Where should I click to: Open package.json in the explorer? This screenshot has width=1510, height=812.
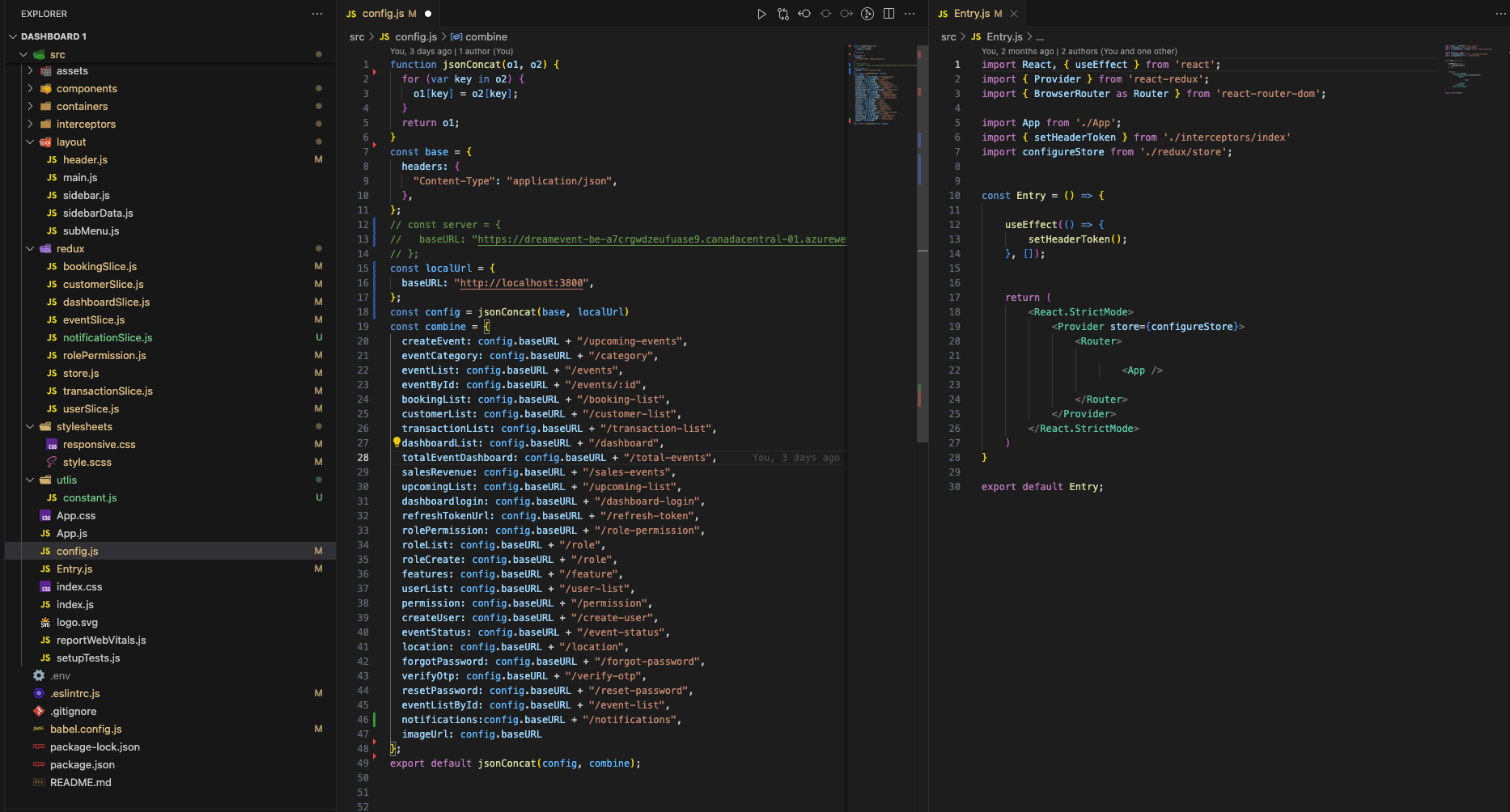(x=82, y=764)
